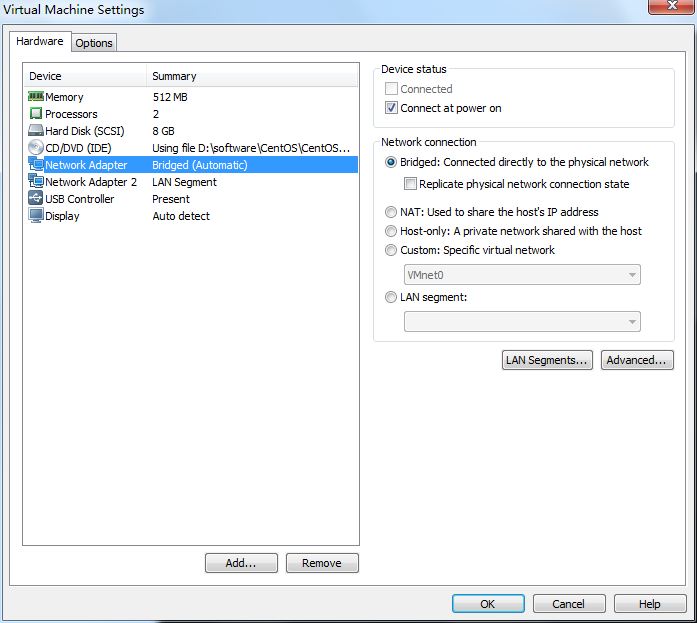Click the highlighted Network Adapter icon

[36, 164]
